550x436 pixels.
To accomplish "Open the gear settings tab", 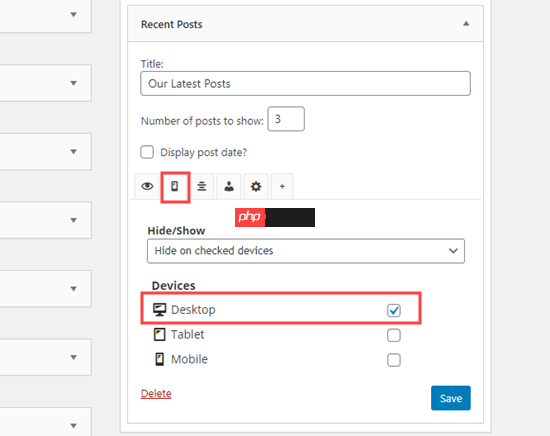I will (x=256, y=186).
